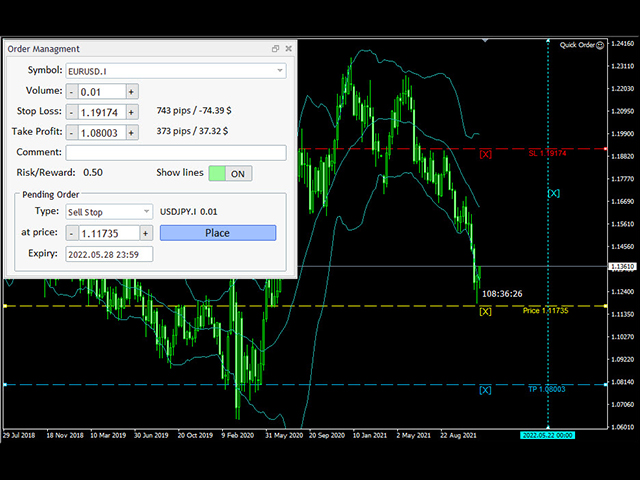Decrease the pending order price with minus
640x480 pixels.
[x=71, y=233]
